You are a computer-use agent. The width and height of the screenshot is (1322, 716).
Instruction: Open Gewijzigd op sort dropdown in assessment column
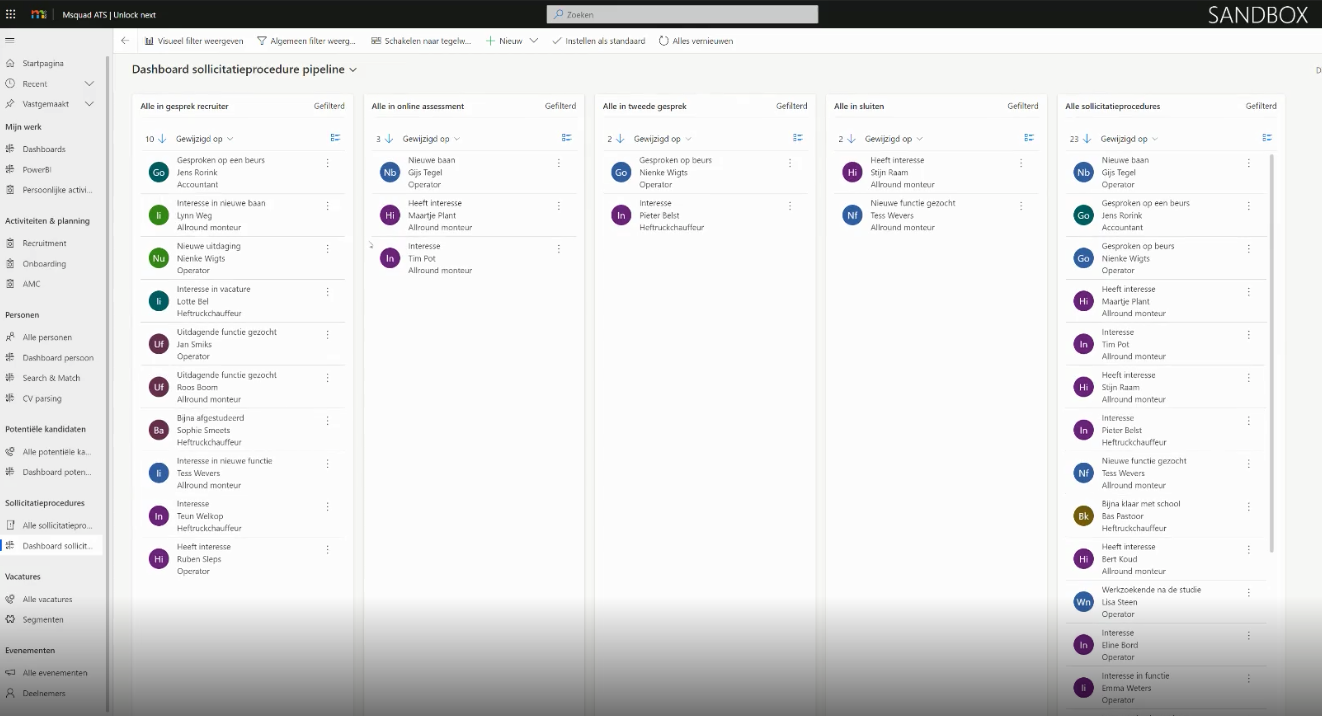[x=432, y=139]
